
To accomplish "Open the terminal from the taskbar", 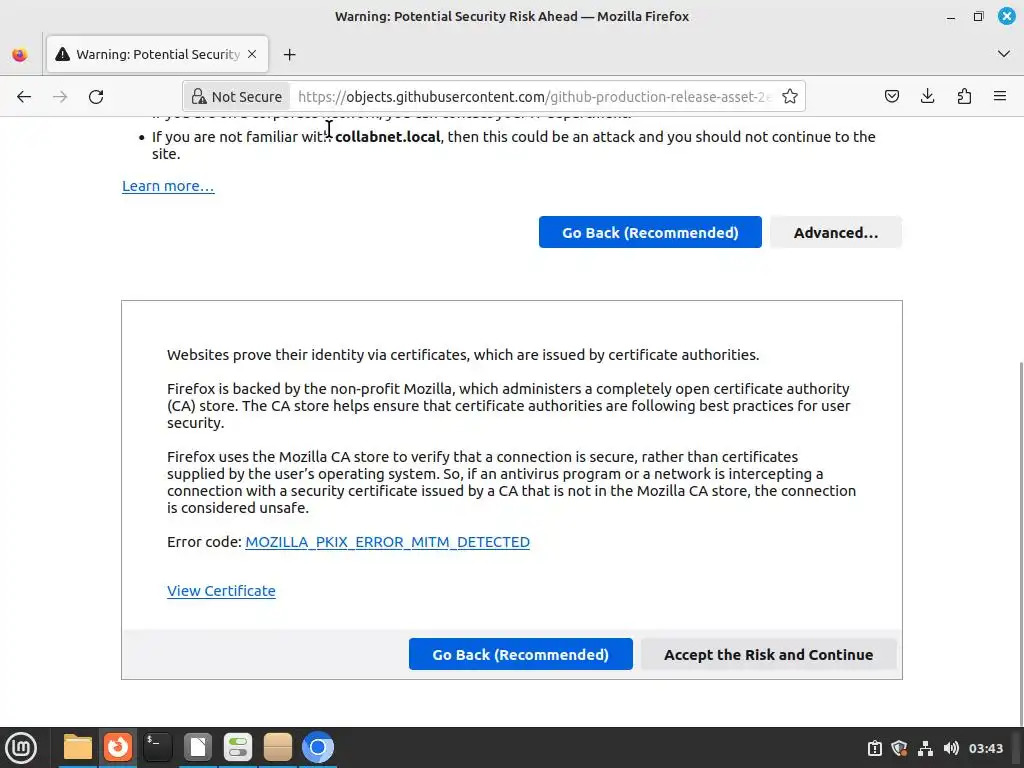I will [157, 747].
